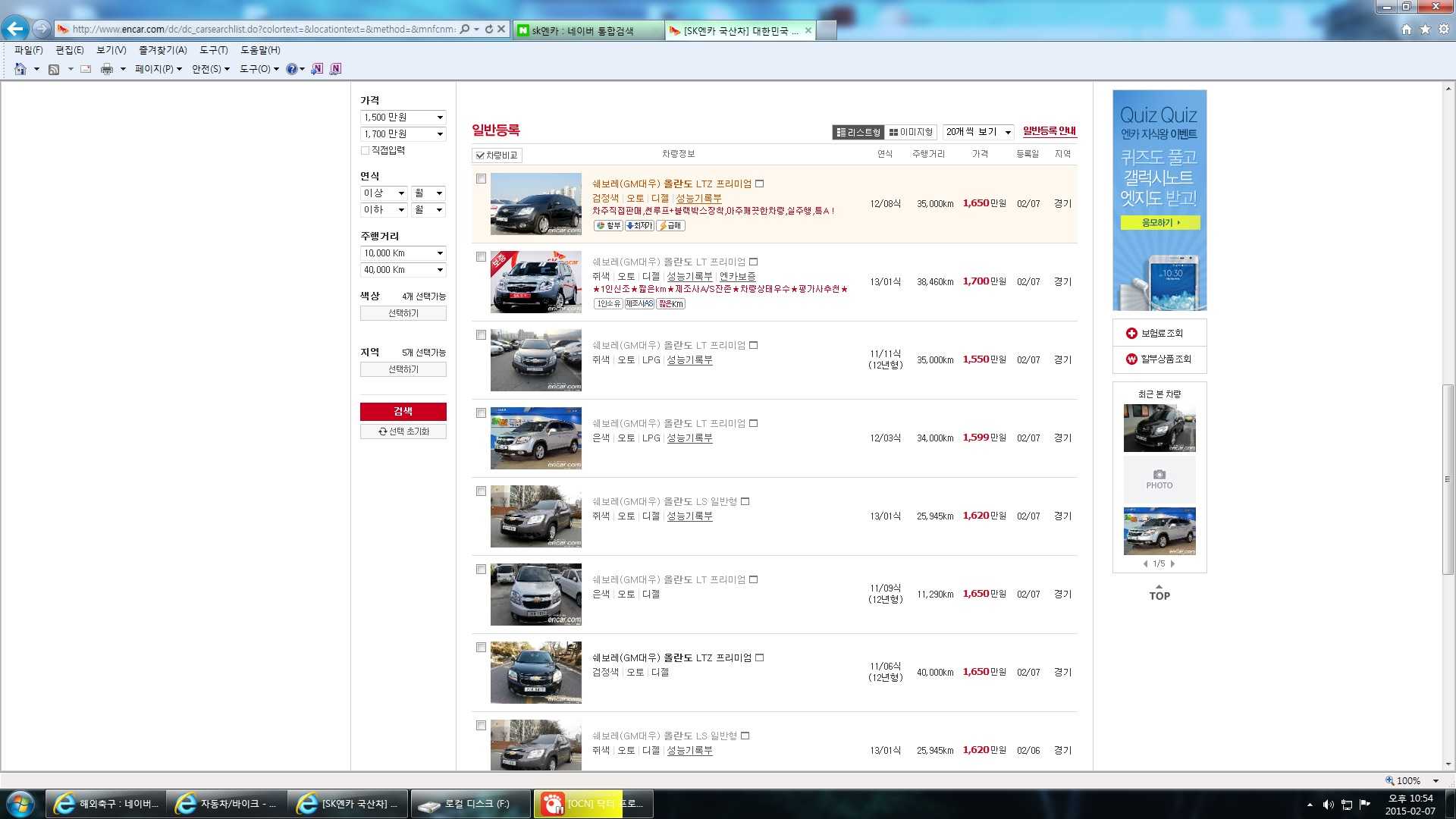The width and height of the screenshot is (1456, 819).
Task: Check the 올란도 LT 13/01식 38,460km listing
Action: 481,257
